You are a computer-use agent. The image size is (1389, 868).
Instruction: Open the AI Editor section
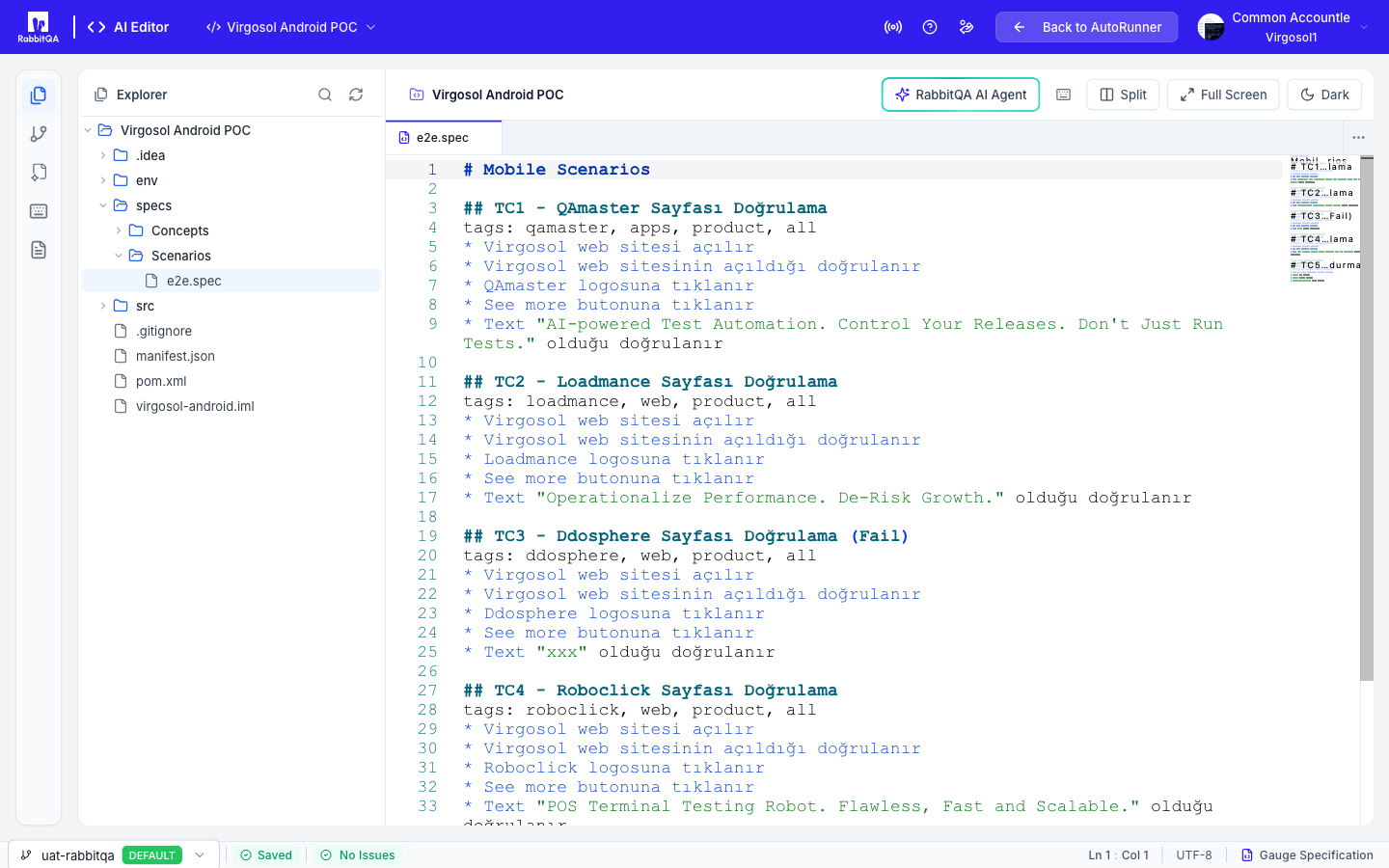coord(128,27)
